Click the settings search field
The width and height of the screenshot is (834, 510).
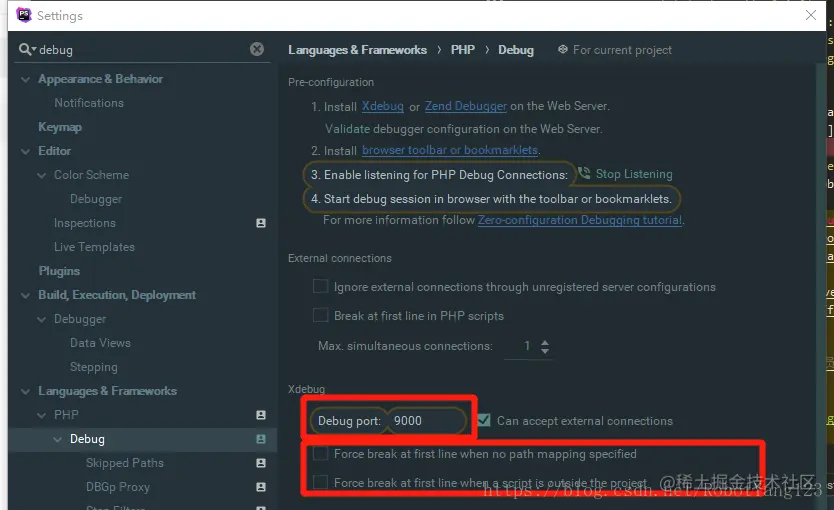coord(144,49)
